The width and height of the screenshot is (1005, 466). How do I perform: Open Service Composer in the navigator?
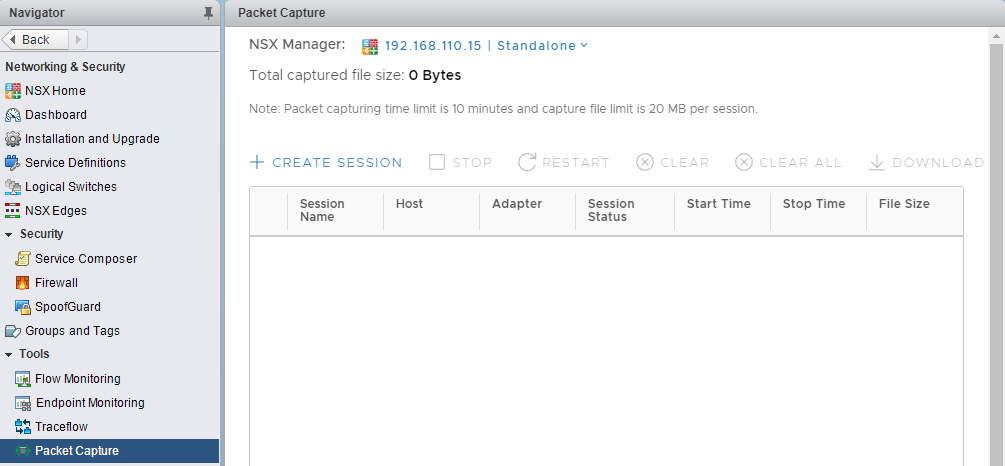(85, 259)
